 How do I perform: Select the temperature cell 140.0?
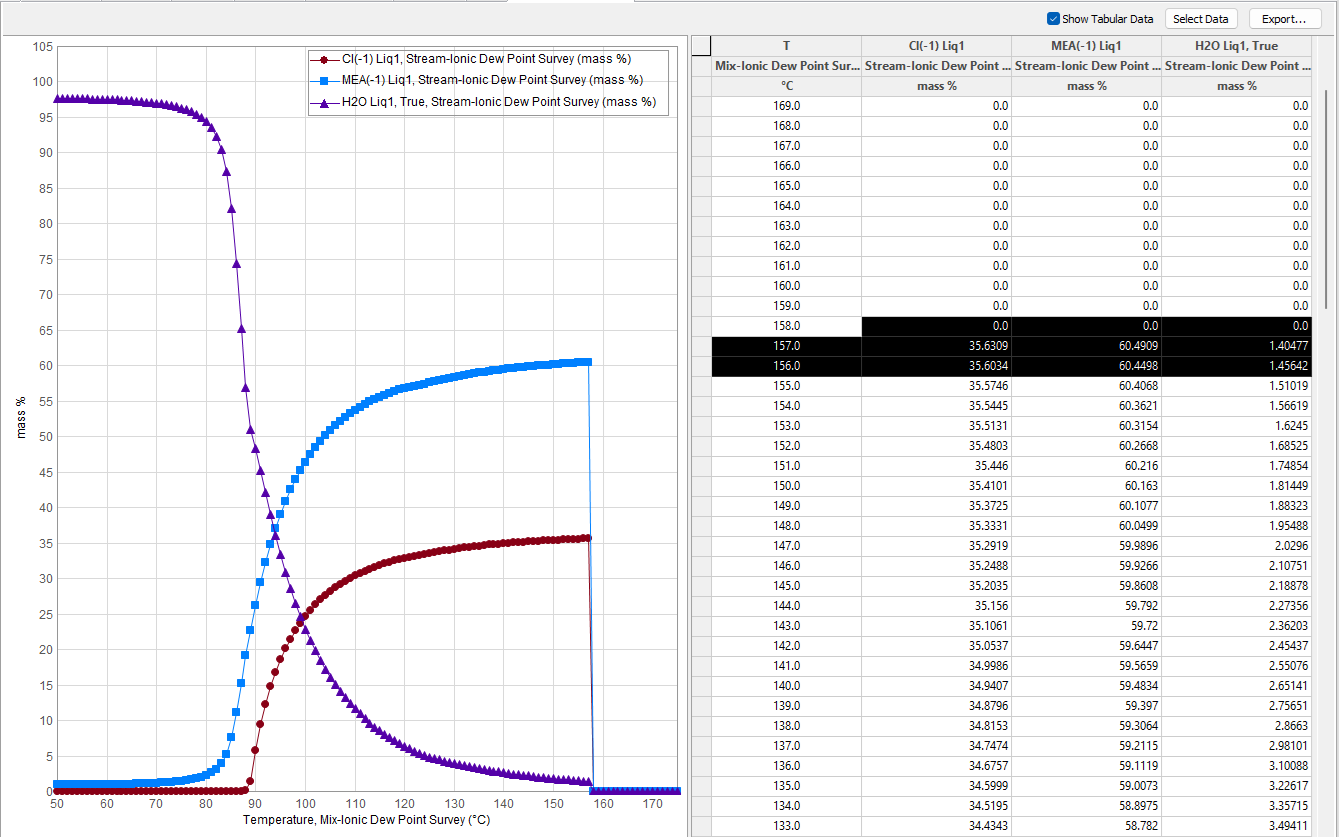(786, 686)
